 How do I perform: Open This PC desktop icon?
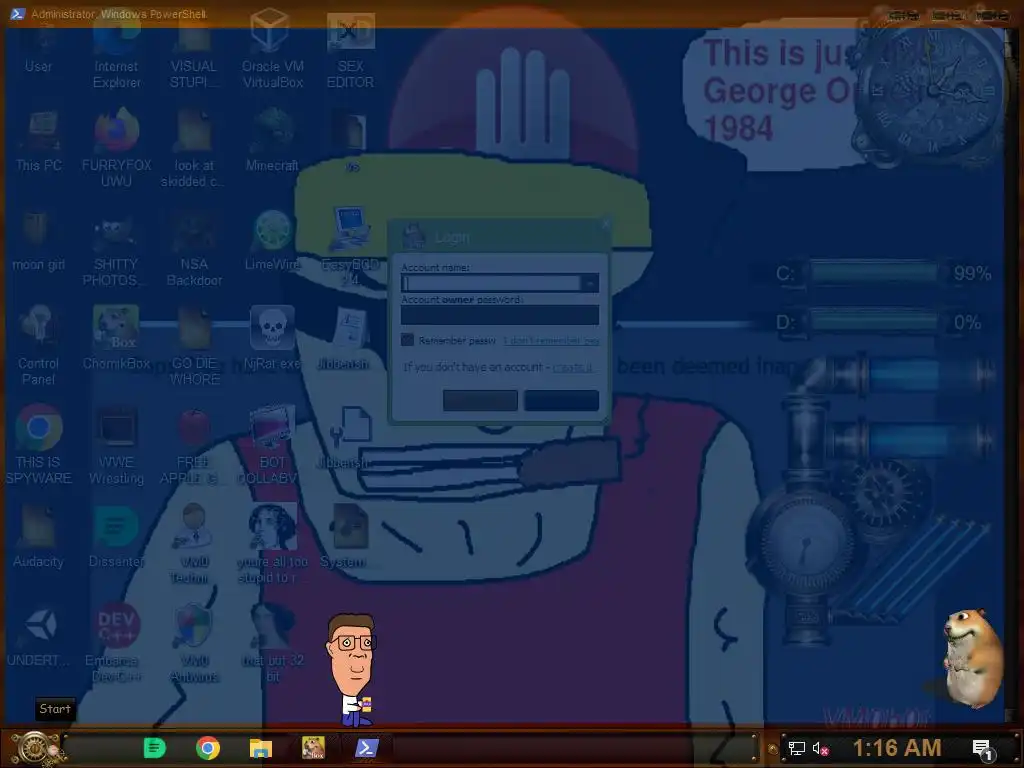coord(39,142)
